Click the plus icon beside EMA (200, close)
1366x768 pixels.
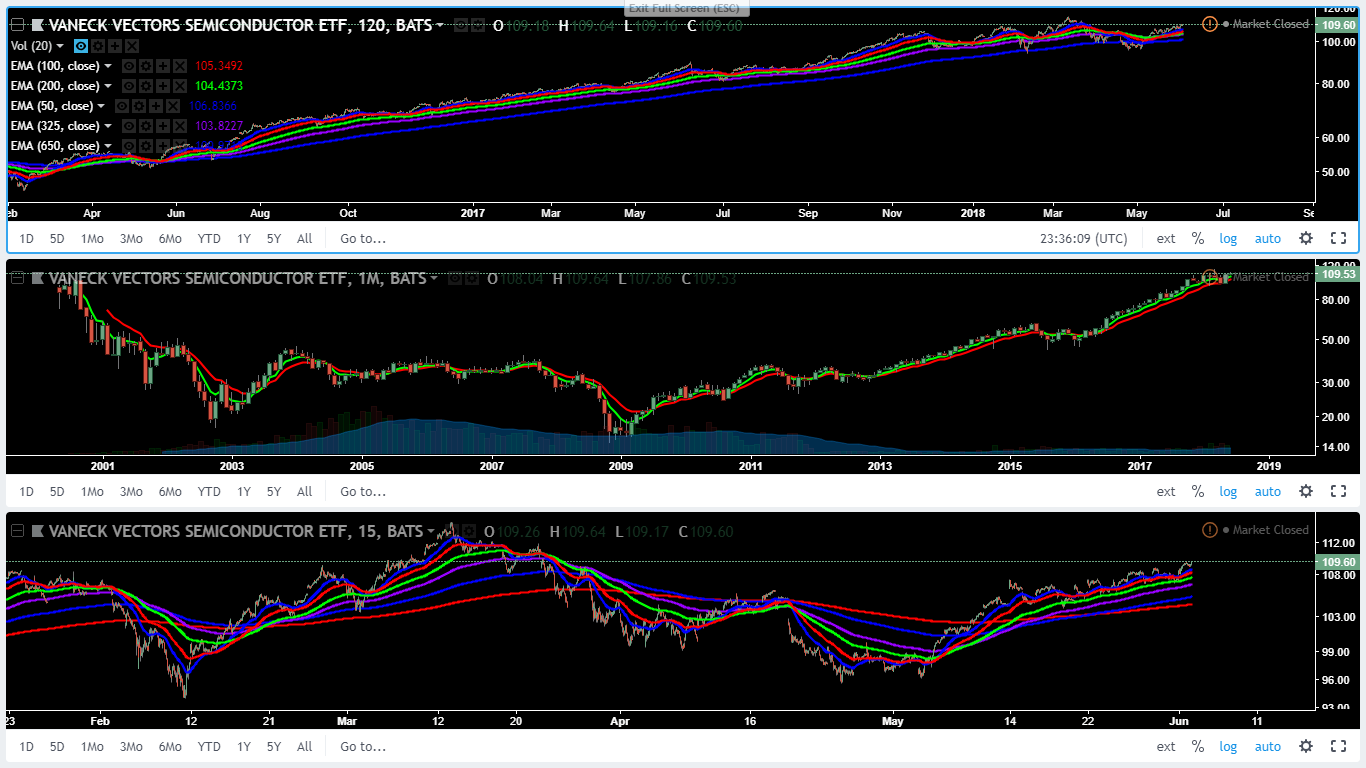click(x=162, y=86)
